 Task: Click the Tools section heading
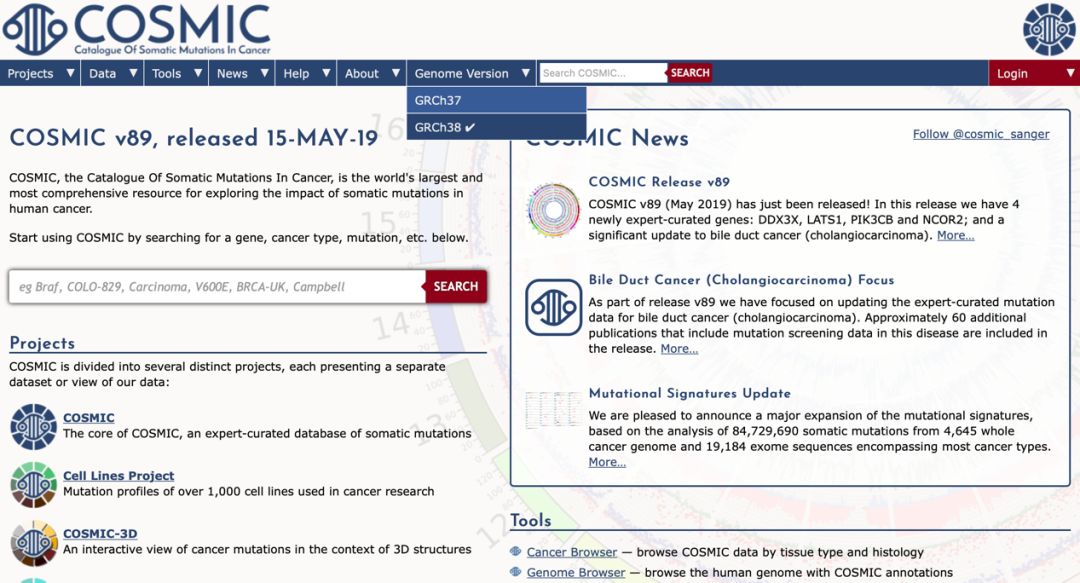click(530, 520)
